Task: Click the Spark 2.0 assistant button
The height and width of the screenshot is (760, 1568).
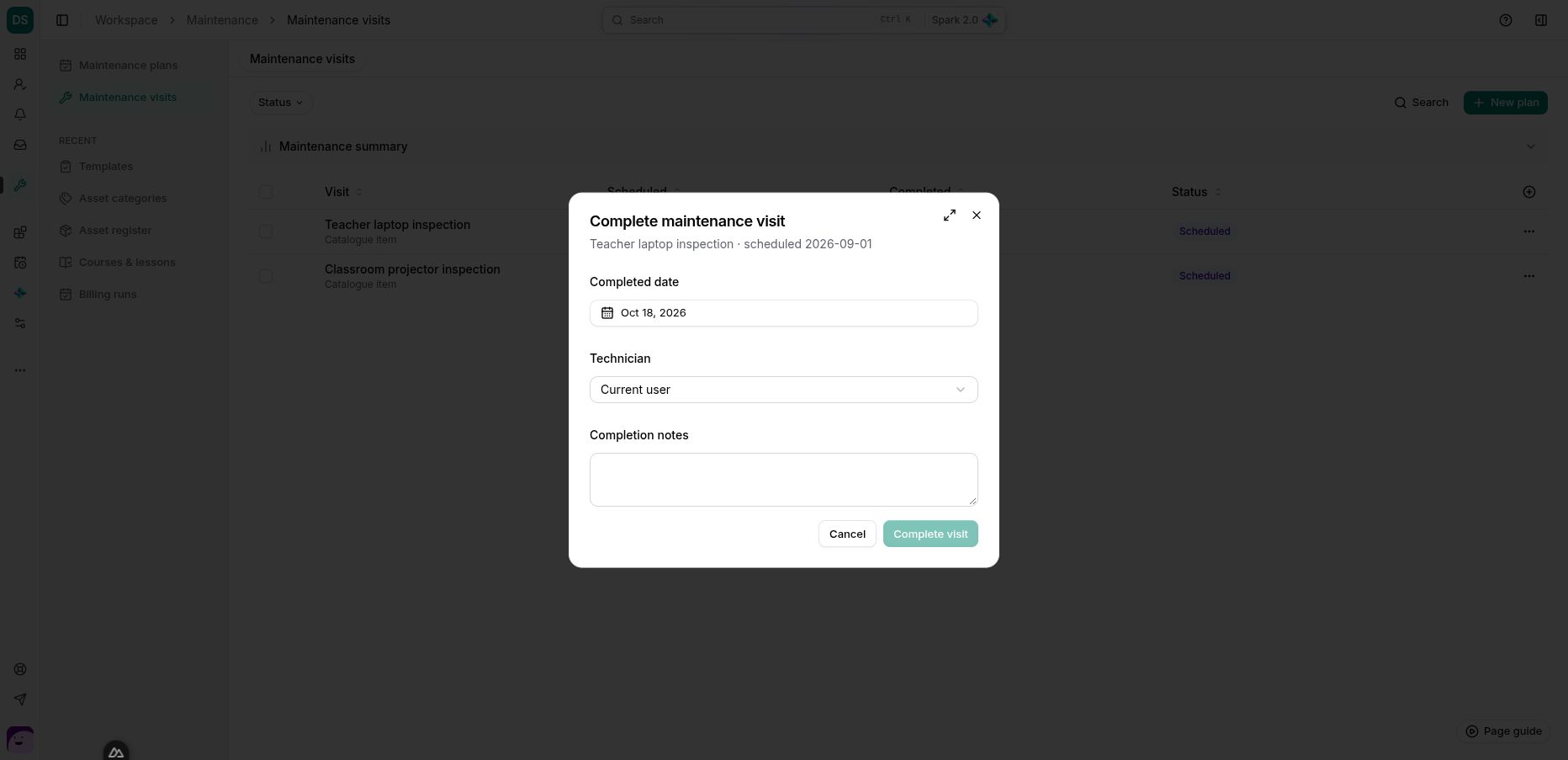Action: 964,20
